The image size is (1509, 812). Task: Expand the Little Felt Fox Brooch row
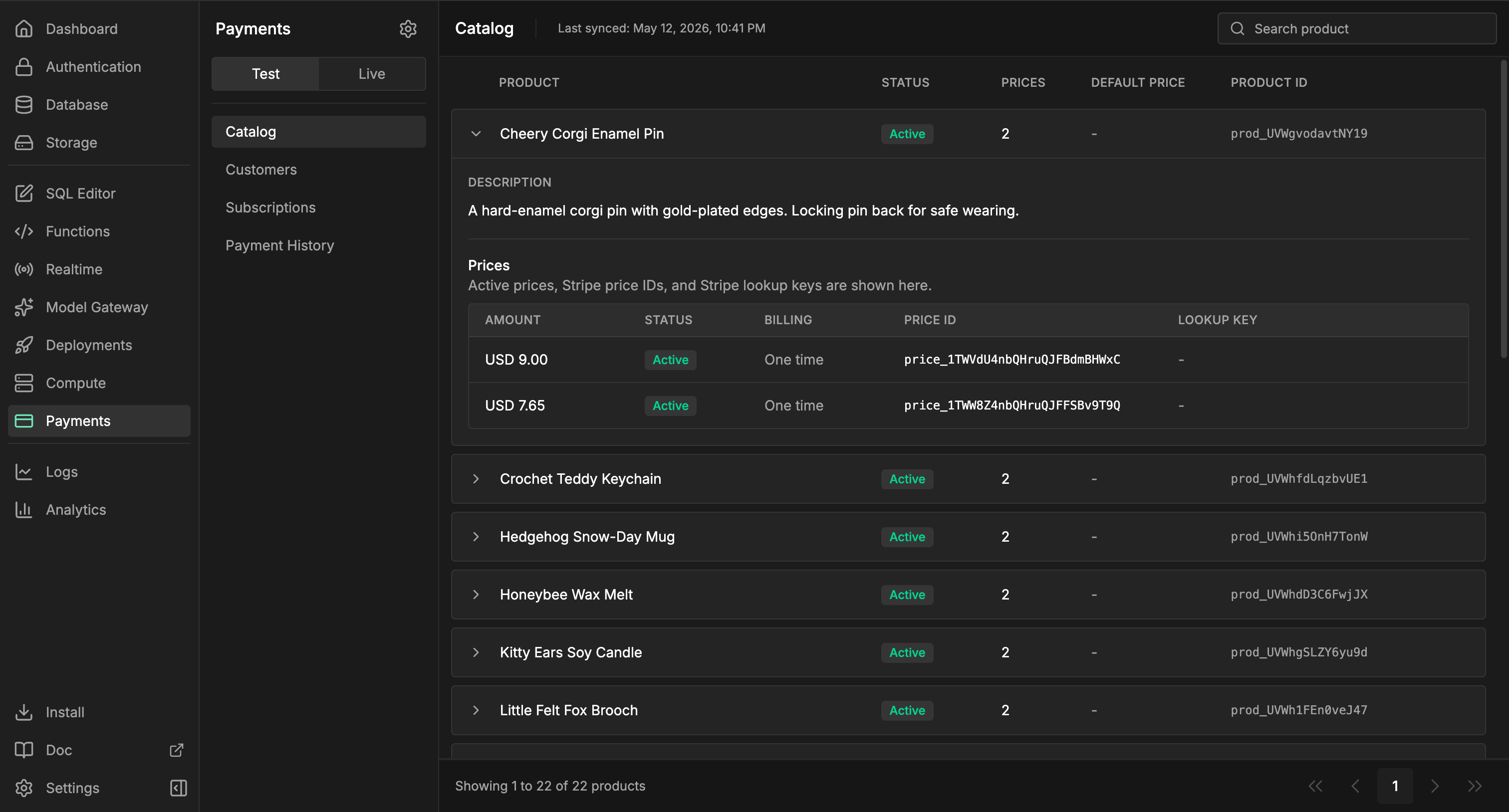[x=476, y=710]
